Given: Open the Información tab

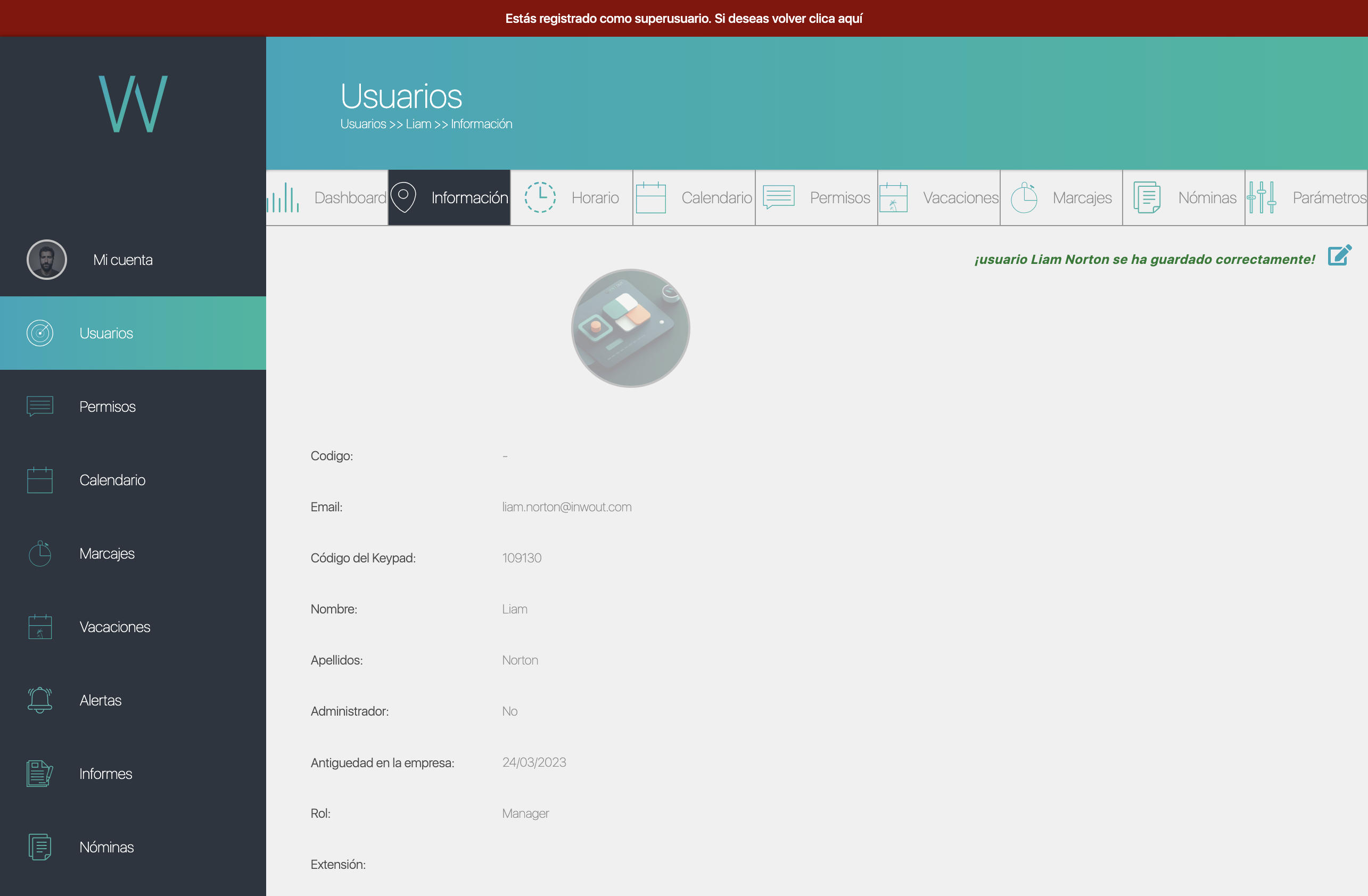Looking at the screenshot, I should coord(449,197).
